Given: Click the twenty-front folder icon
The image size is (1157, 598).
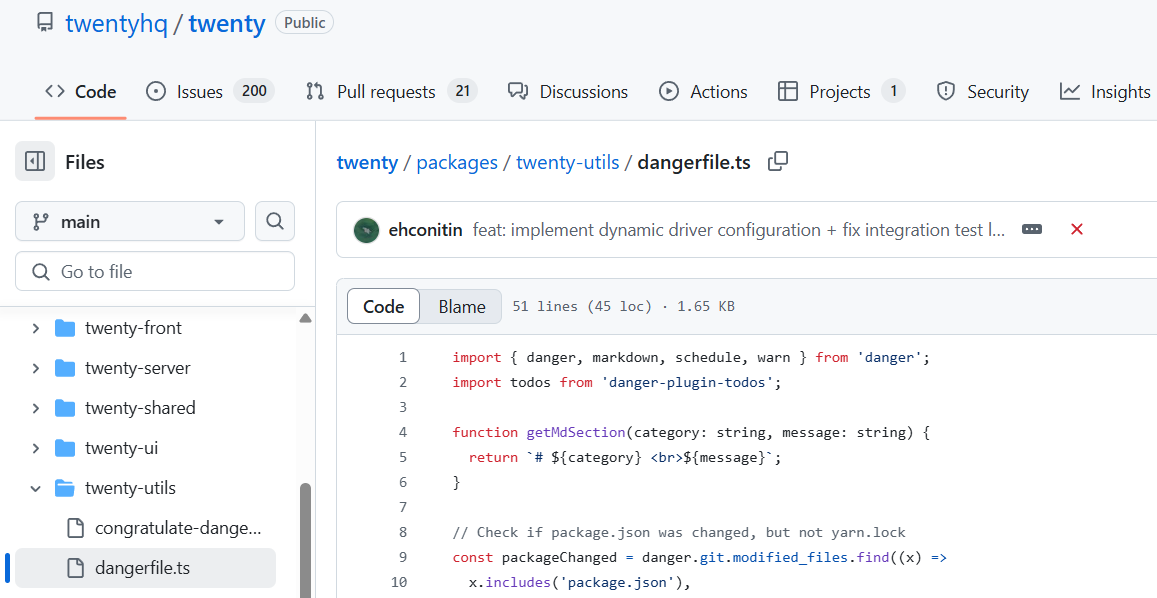Looking at the screenshot, I should (65, 328).
